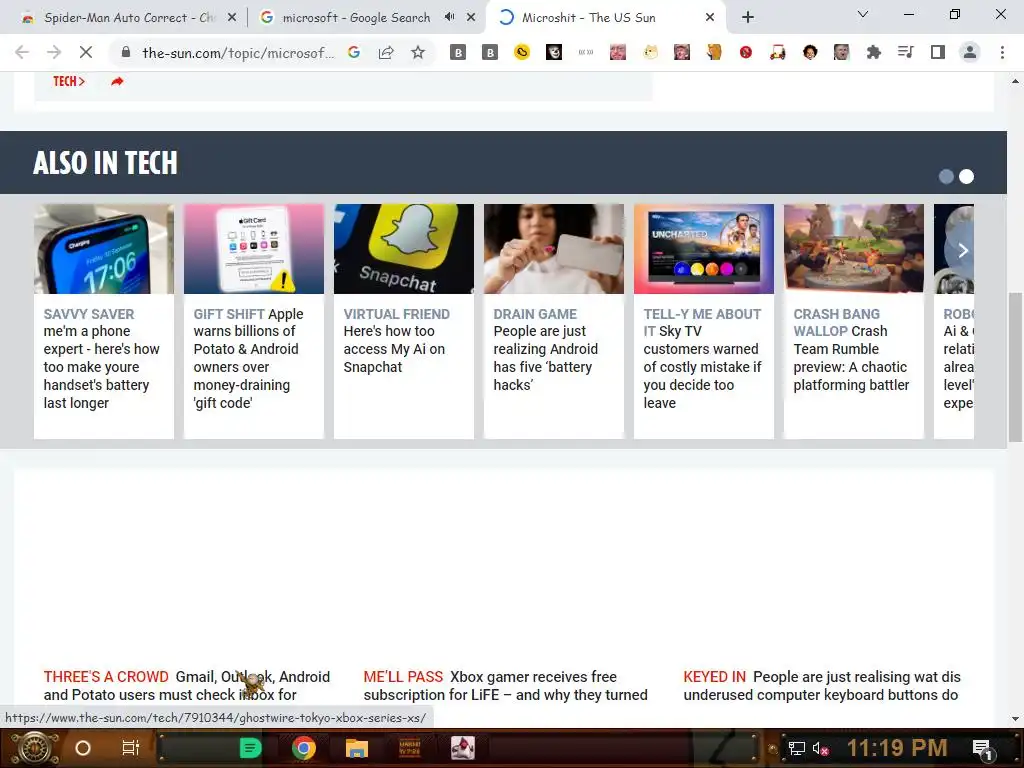Click the golf cart extension icon
Screen dimensions: 1024x768
pos(777,52)
